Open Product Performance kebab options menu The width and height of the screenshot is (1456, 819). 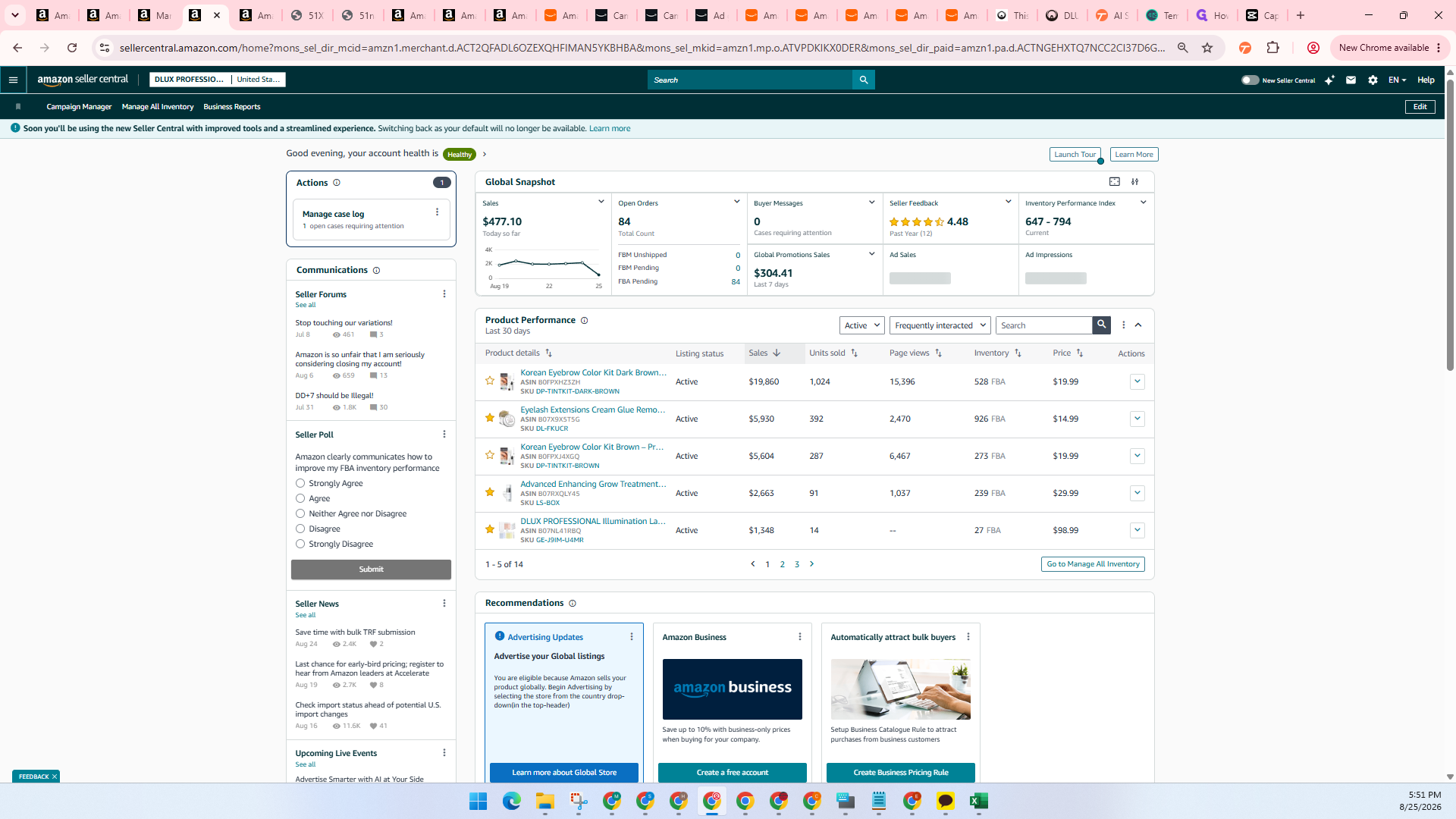1124,325
